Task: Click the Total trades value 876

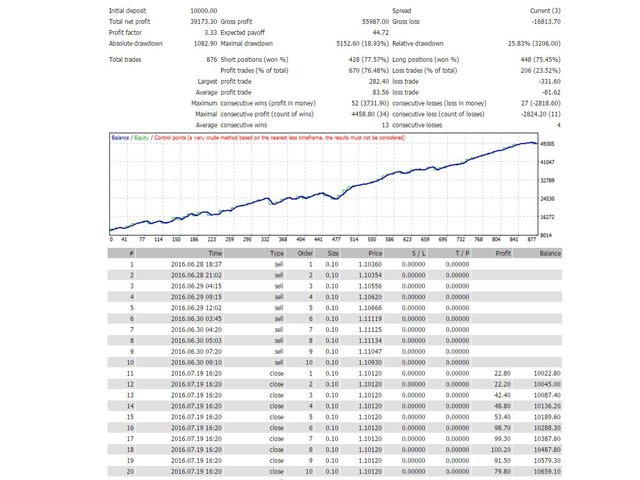Action: [212, 60]
